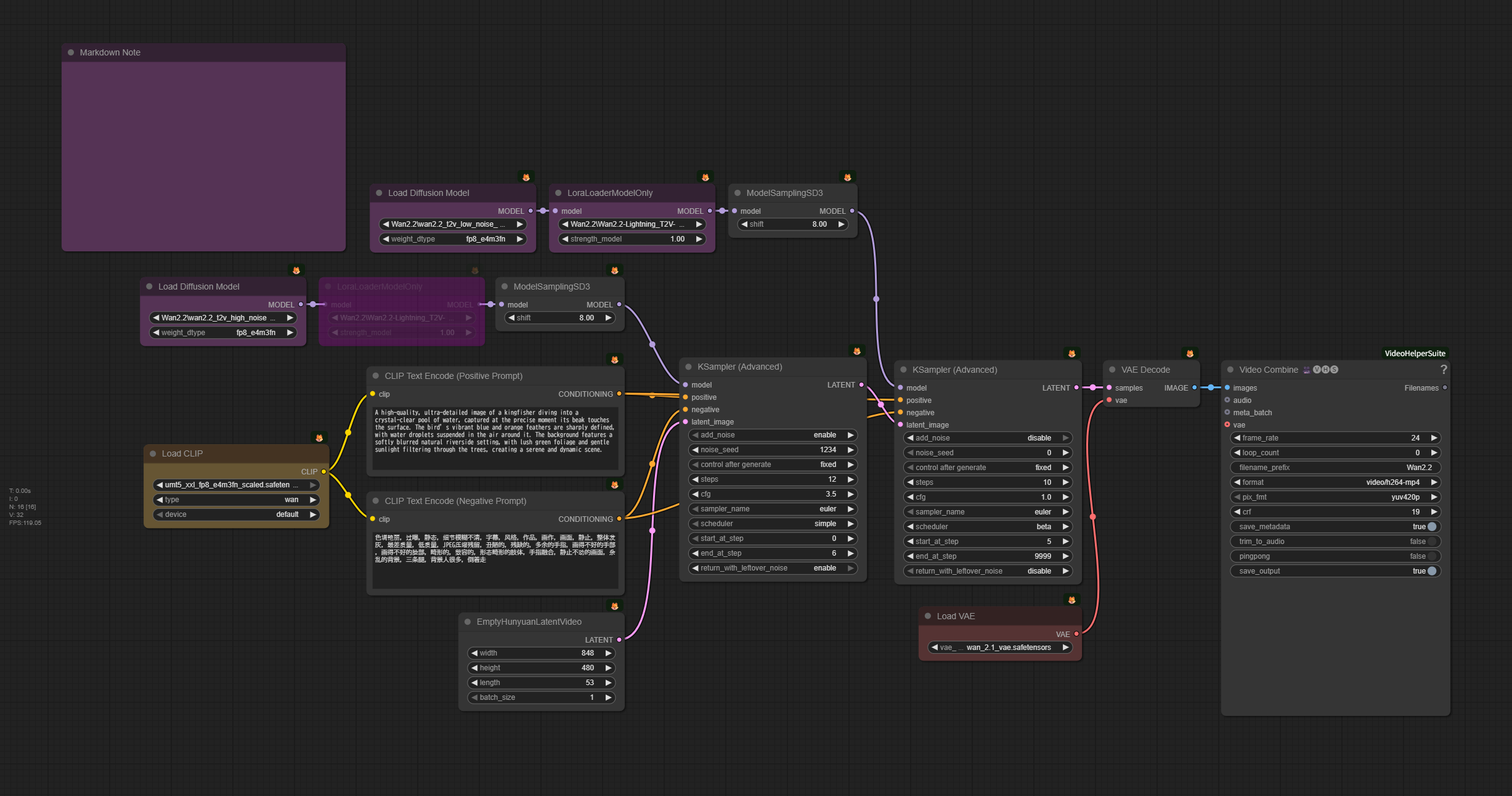Screen dimensions: 1512x796
Task: Open scheduler beta dropdown in second KSampler
Action: click(987, 527)
